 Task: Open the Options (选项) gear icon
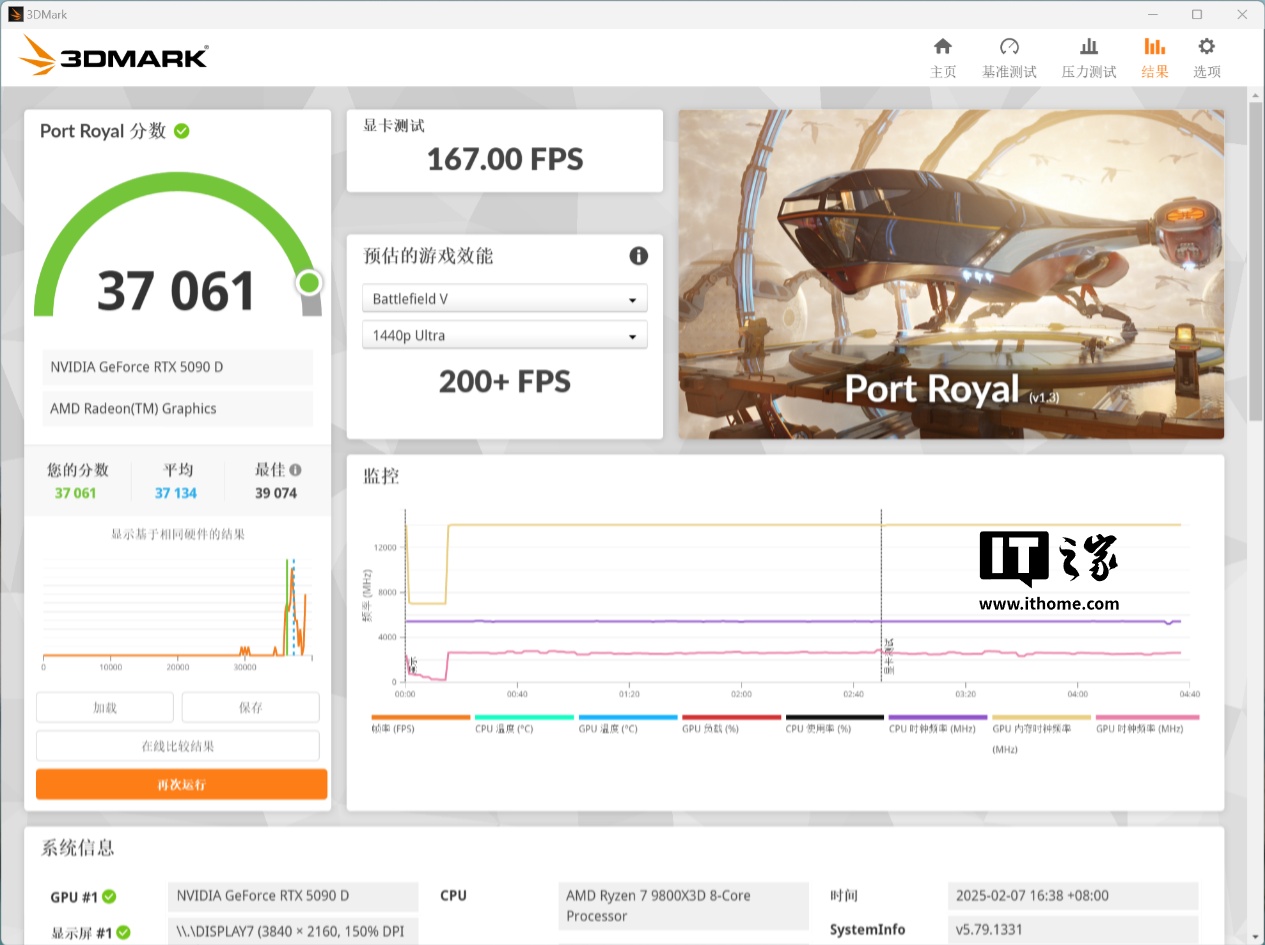(1206, 47)
